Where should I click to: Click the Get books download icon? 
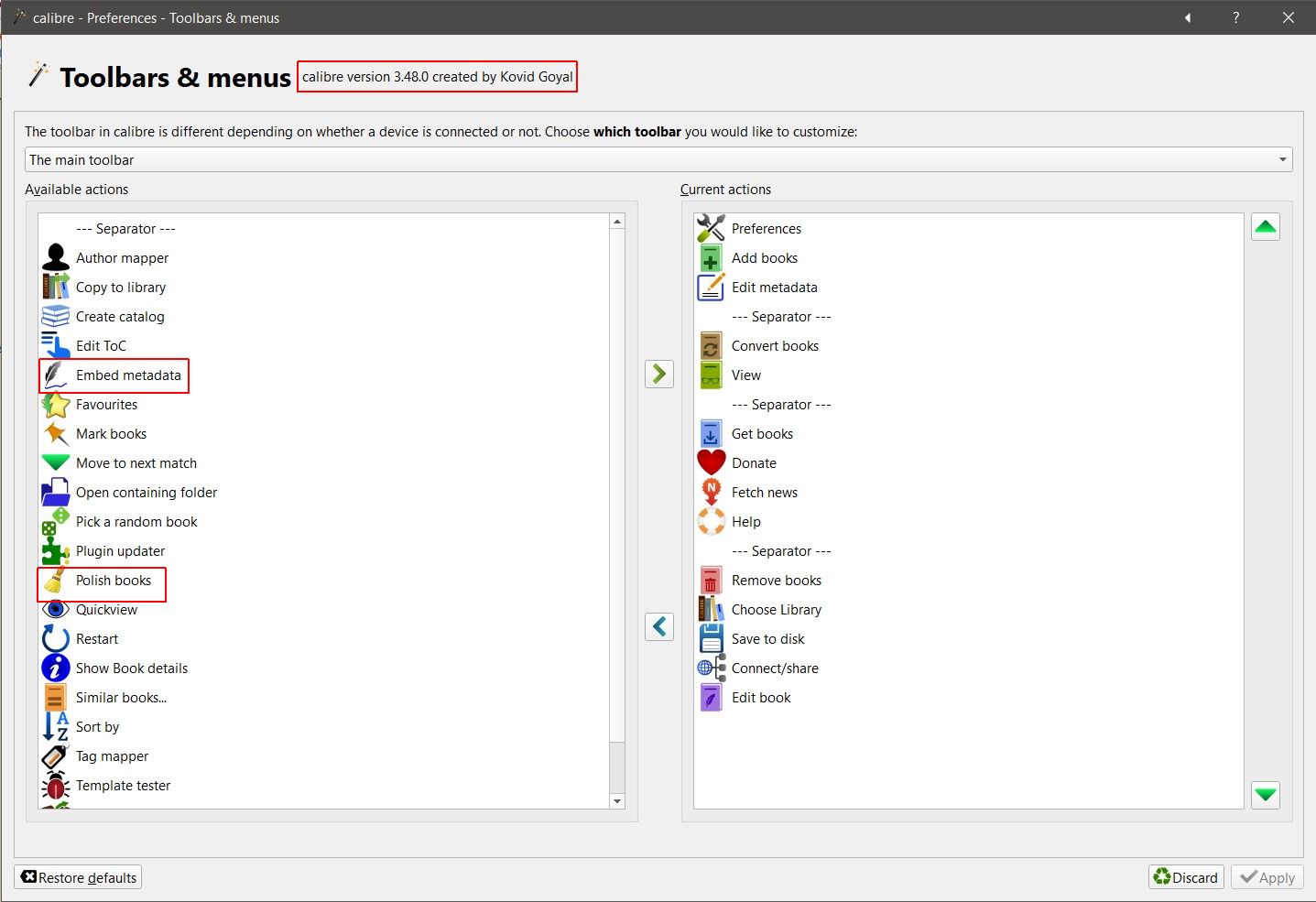(712, 434)
